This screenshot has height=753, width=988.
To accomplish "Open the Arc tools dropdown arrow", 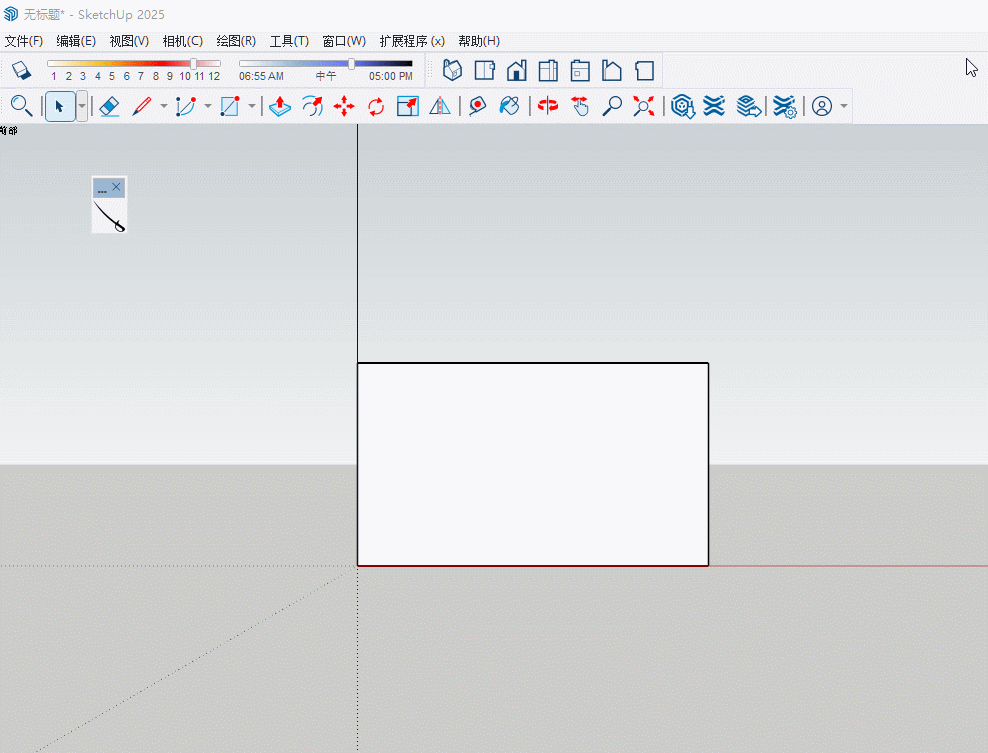I will tap(208, 106).
